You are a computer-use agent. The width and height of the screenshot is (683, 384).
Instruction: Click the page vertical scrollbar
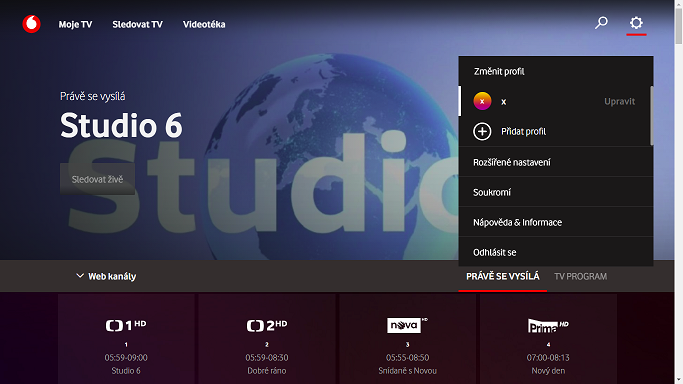coord(678,26)
